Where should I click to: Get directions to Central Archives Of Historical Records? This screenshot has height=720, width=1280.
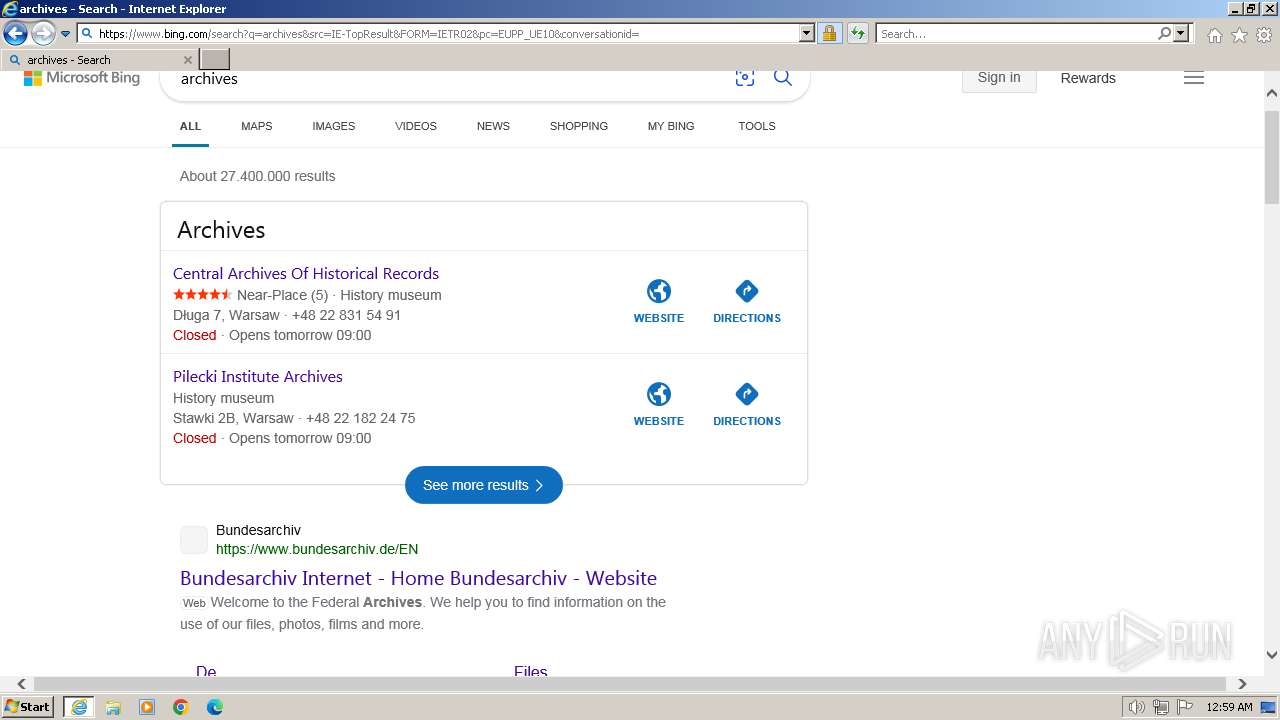point(747,301)
